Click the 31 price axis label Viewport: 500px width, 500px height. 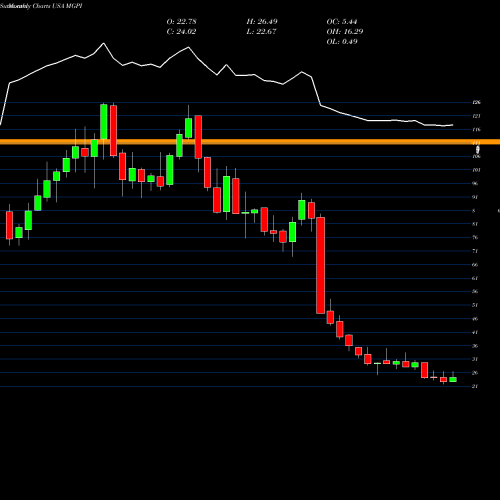coord(475,359)
